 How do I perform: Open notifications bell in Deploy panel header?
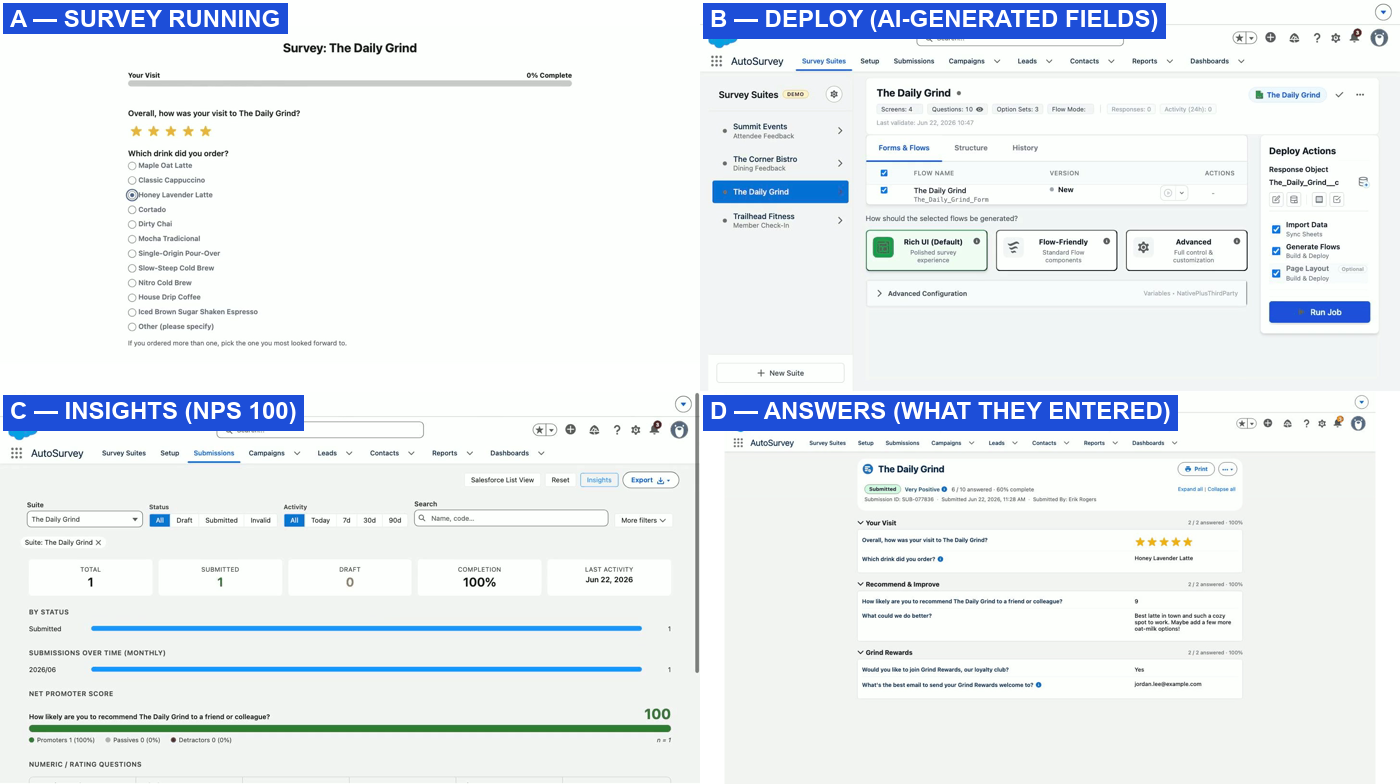[1355, 37]
